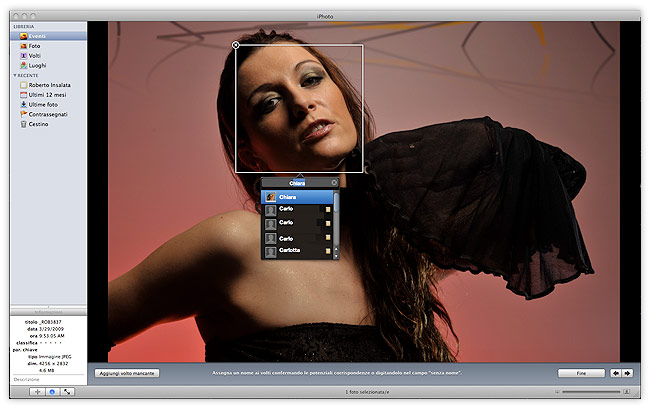The width and height of the screenshot is (650, 409).
Task: Click the LIBRERIA section header
Action: [24, 27]
